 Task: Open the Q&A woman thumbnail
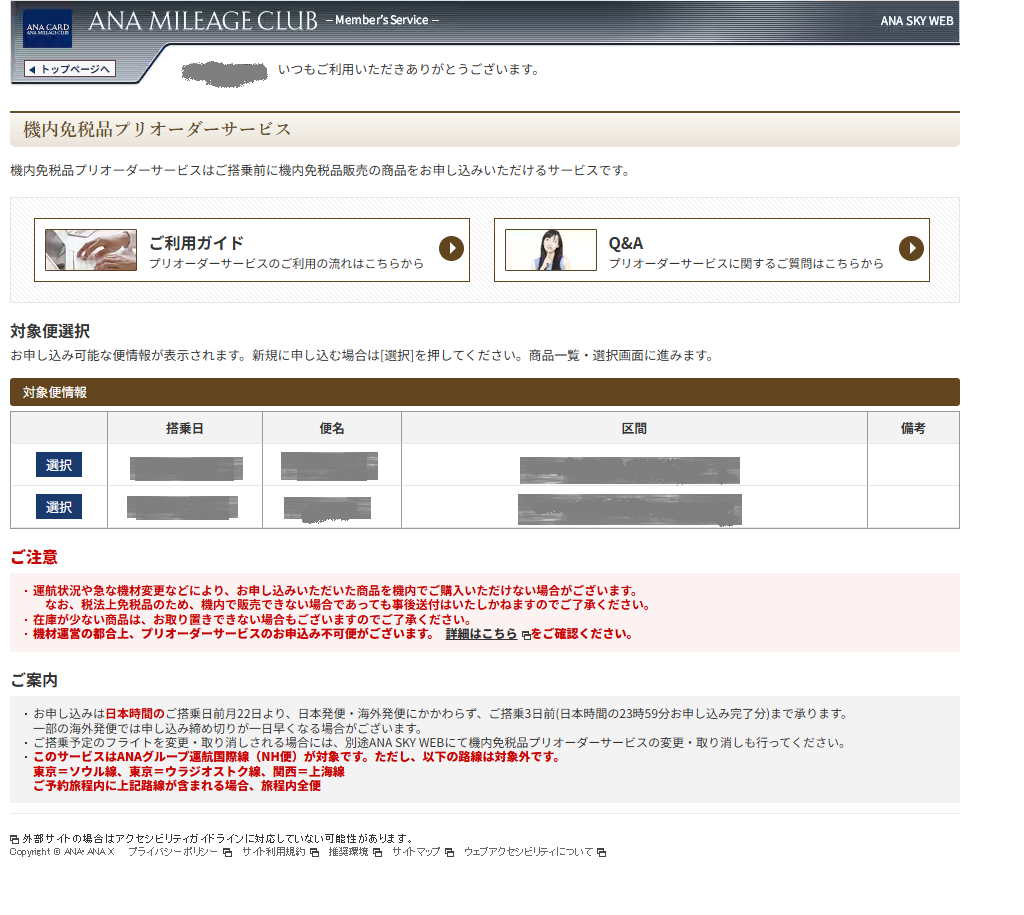pos(551,249)
